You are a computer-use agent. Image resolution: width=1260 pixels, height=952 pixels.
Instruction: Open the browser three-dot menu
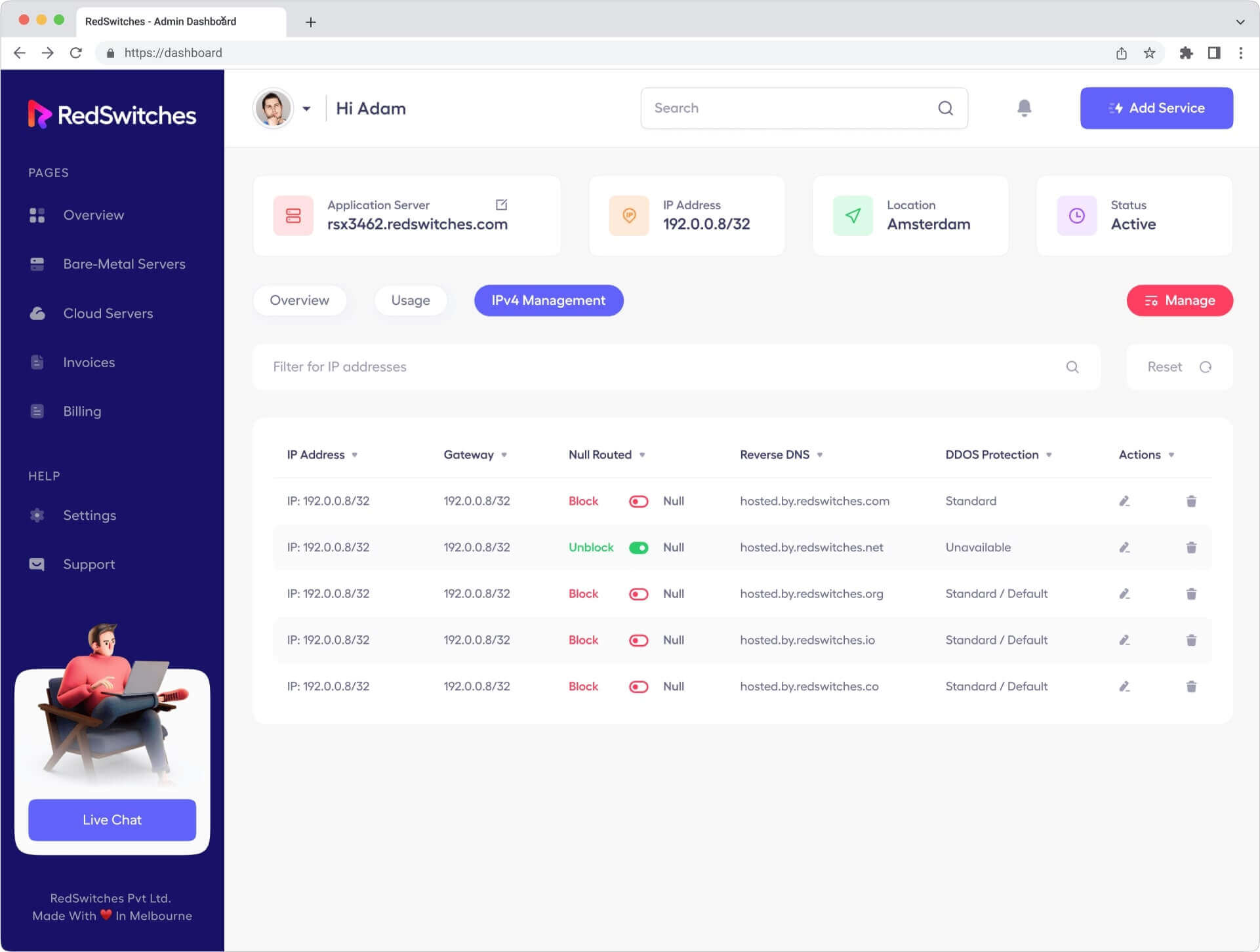(x=1240, y=53)
